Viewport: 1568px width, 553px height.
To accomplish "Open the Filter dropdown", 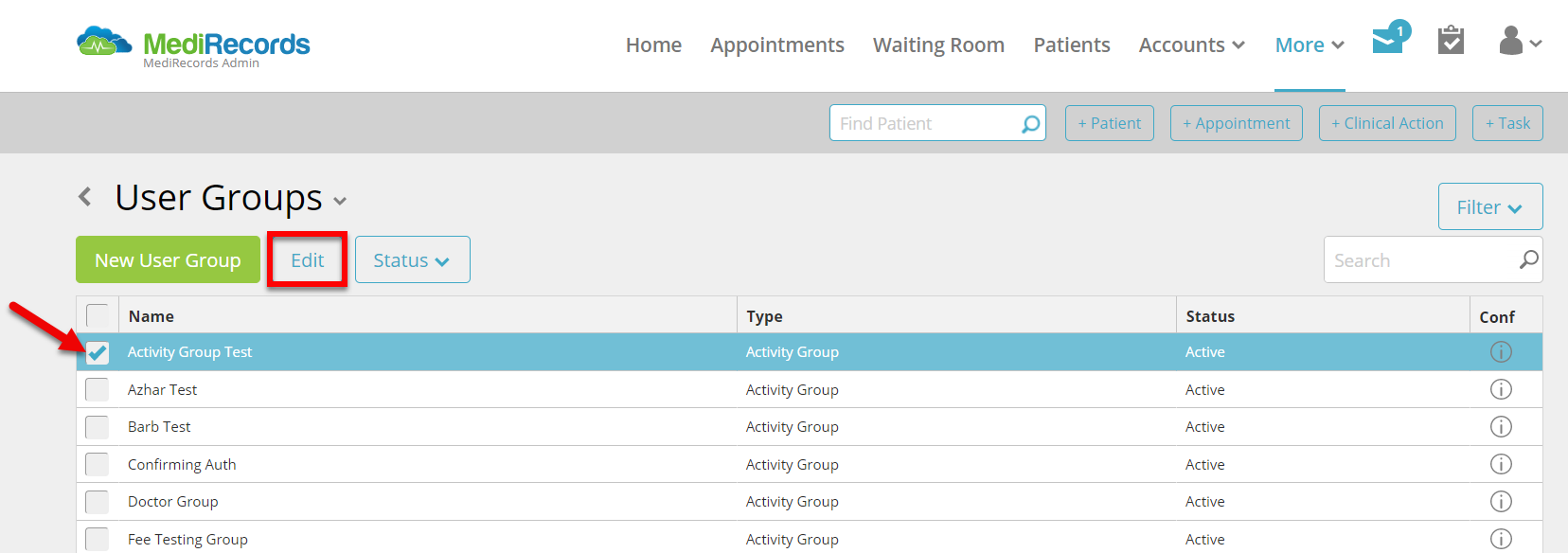I will (x=1490, y=206).
